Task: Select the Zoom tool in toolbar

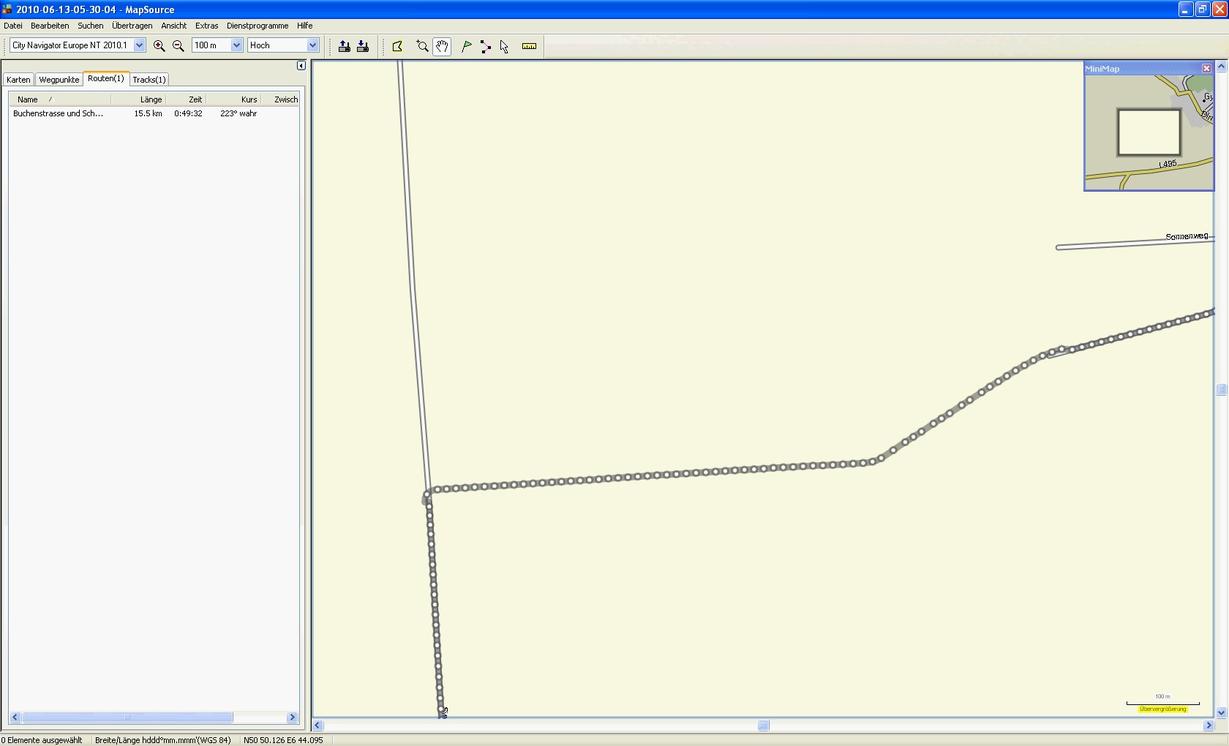Action: tap(422, 46)
